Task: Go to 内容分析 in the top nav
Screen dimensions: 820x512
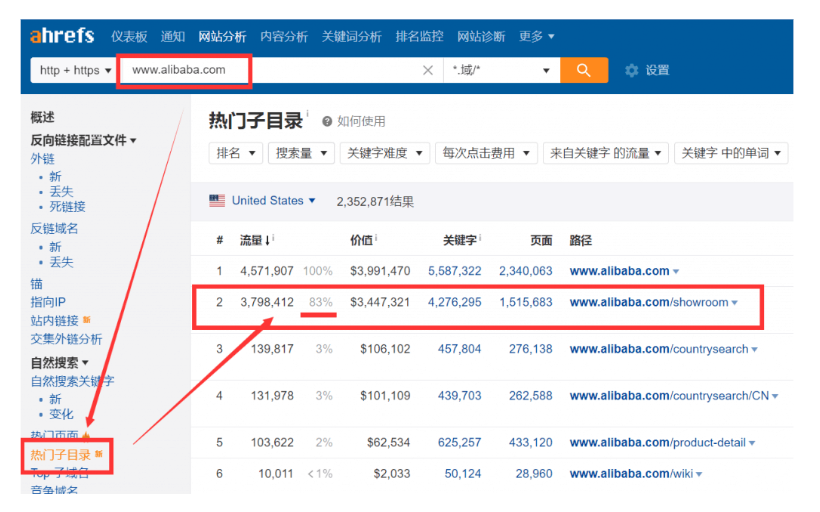Action: click(x=284, y=36)
